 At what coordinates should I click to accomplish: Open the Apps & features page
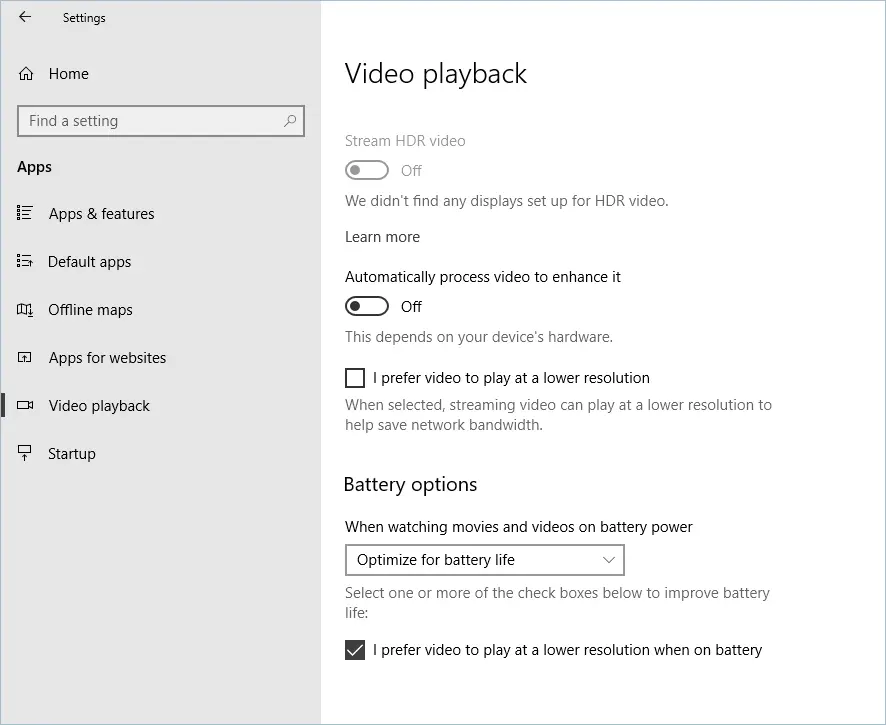point(101,214)
